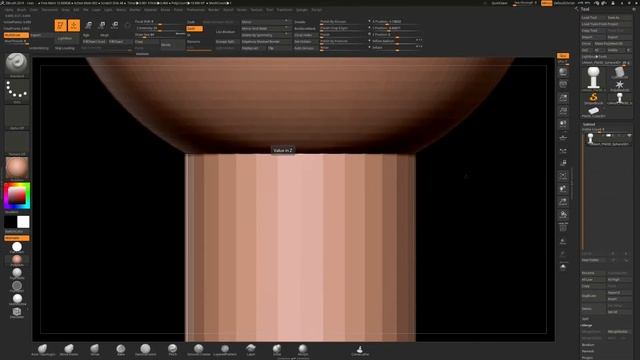
Task: Open the Alpha Off selector
Action: tap(17, 118)
